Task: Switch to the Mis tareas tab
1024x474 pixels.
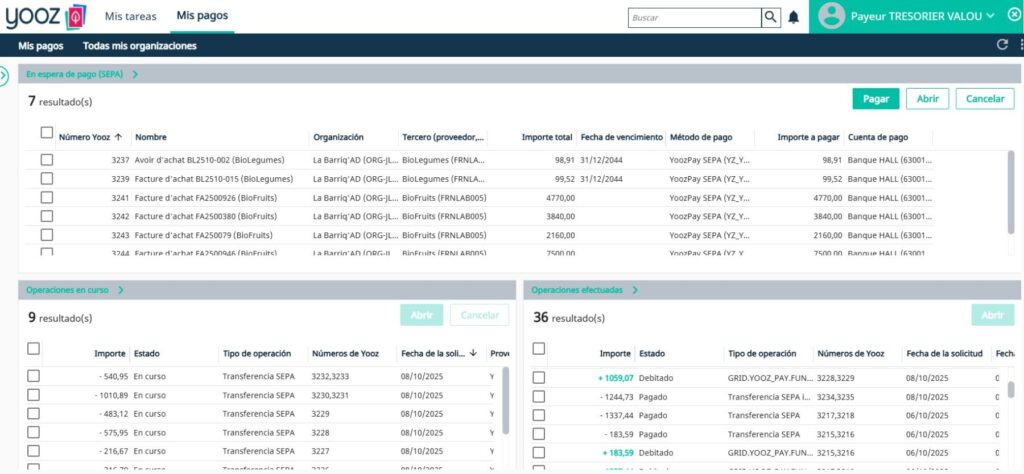Action: (130, 16)
